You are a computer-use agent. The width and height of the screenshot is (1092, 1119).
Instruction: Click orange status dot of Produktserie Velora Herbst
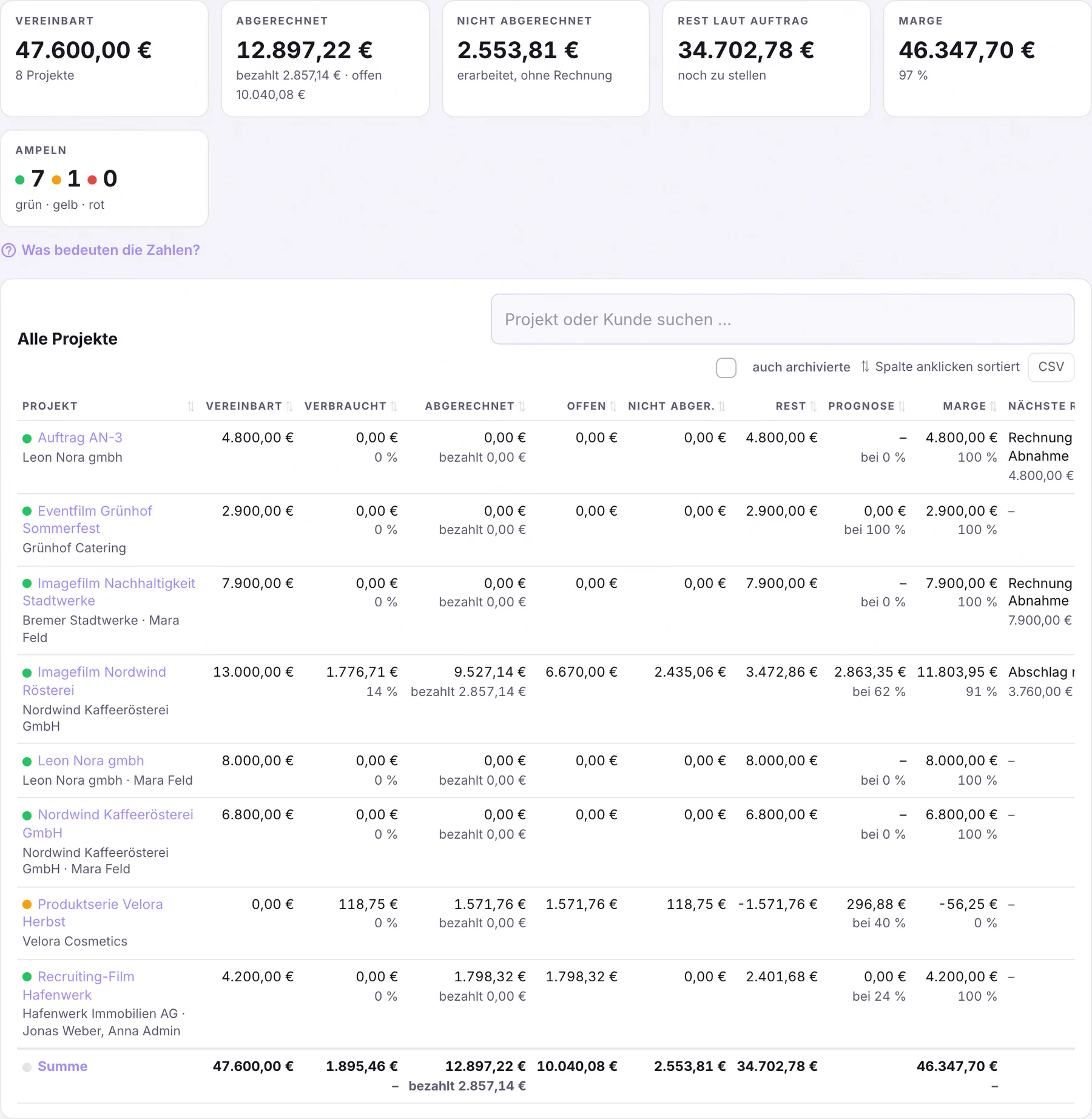tap(27, 904)
